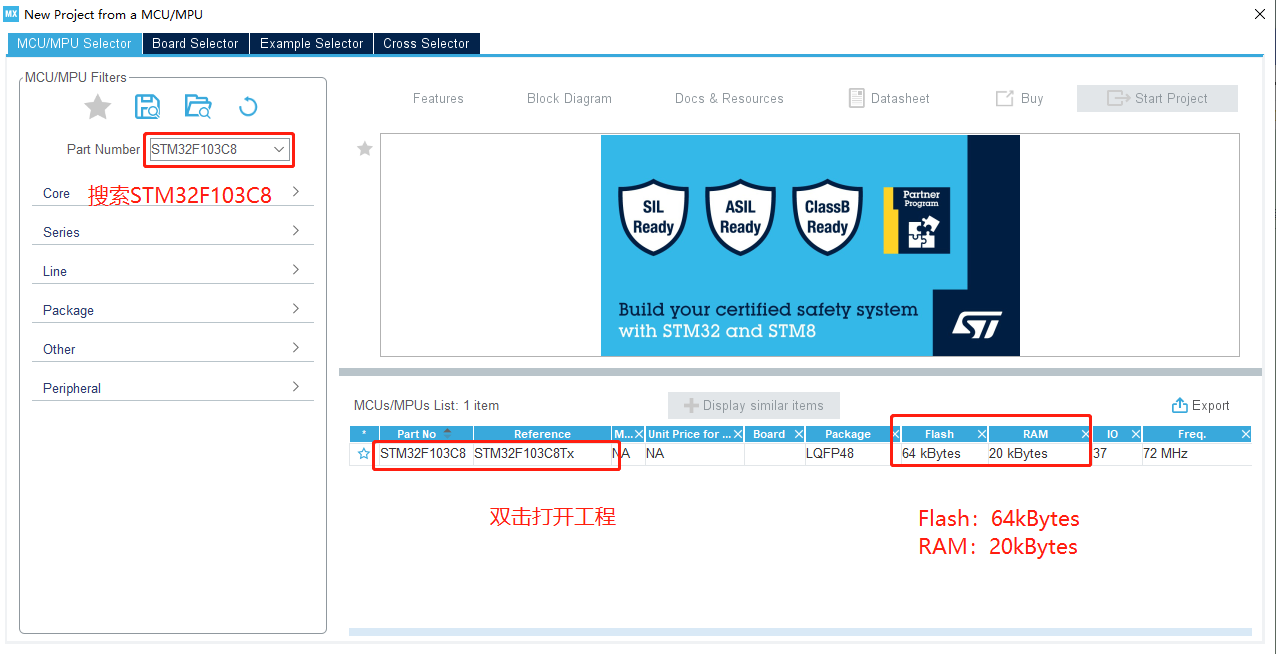Click the Export icon

point(1180,405)
